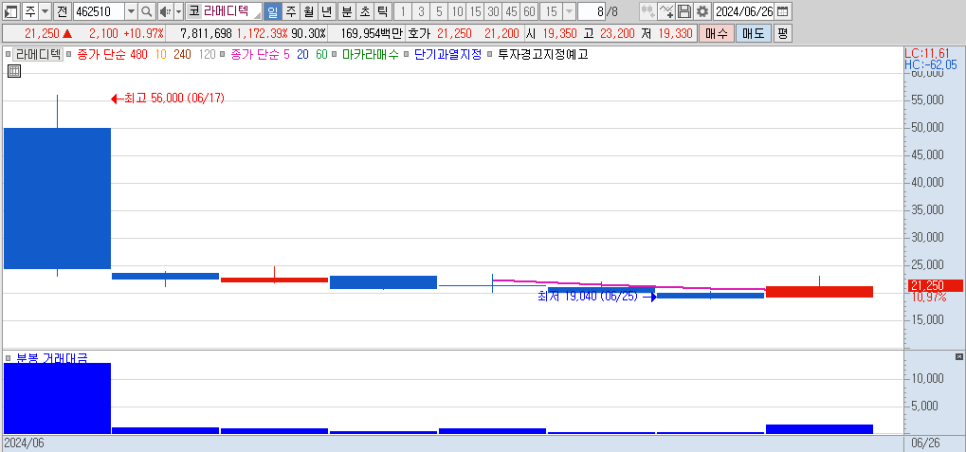This screenshot has height=452, width=966.
Task: Select the 45 interval button
Action: pos(511,12)
